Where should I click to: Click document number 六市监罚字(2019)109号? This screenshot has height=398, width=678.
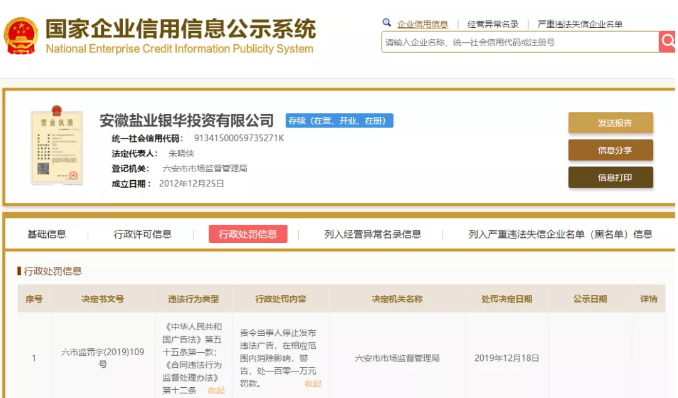(x=102, y=358)
